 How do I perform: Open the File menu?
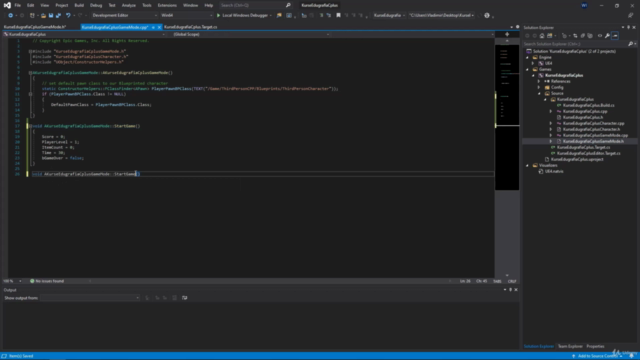point(18,5)
